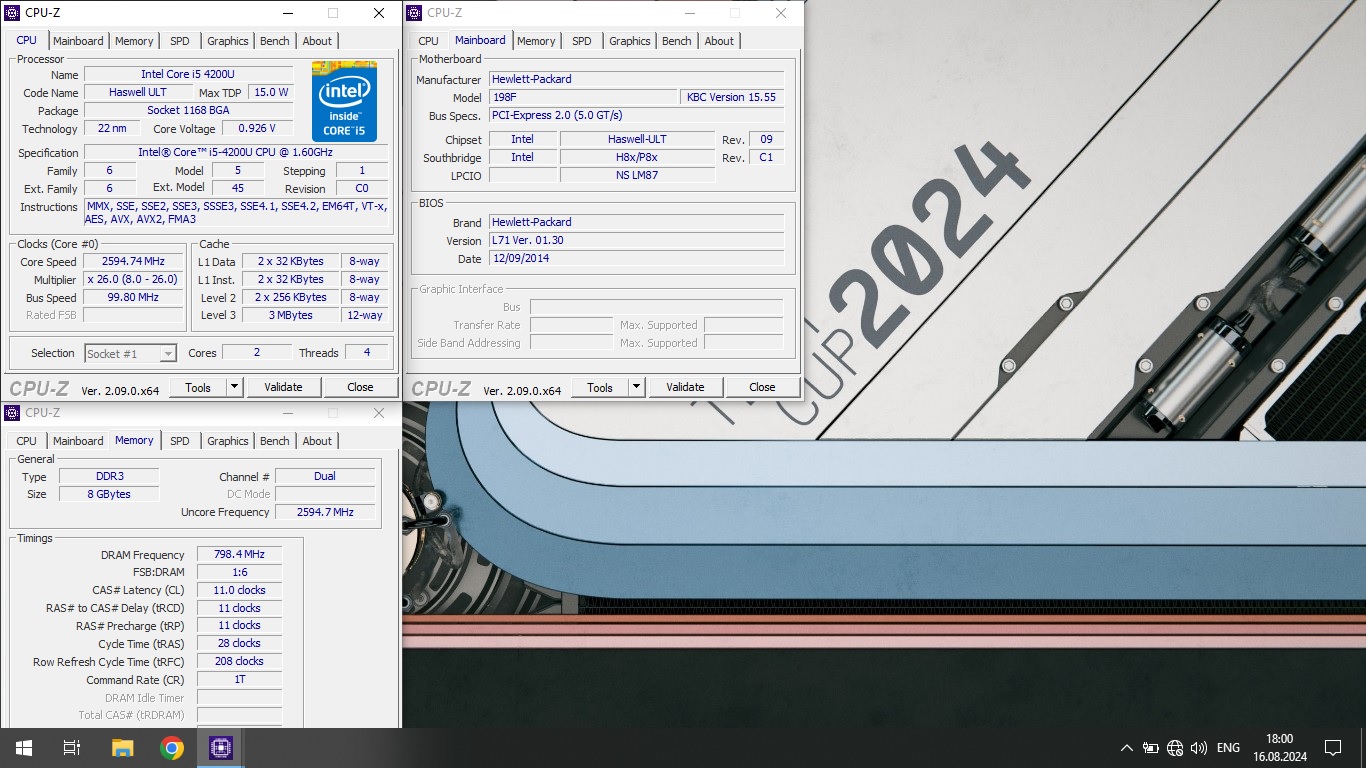The width and height of the screenshot is (1366, 768).
Task: Click the BIOS Version L71 Ver. 01.30
Action: (x=636, y=240)
